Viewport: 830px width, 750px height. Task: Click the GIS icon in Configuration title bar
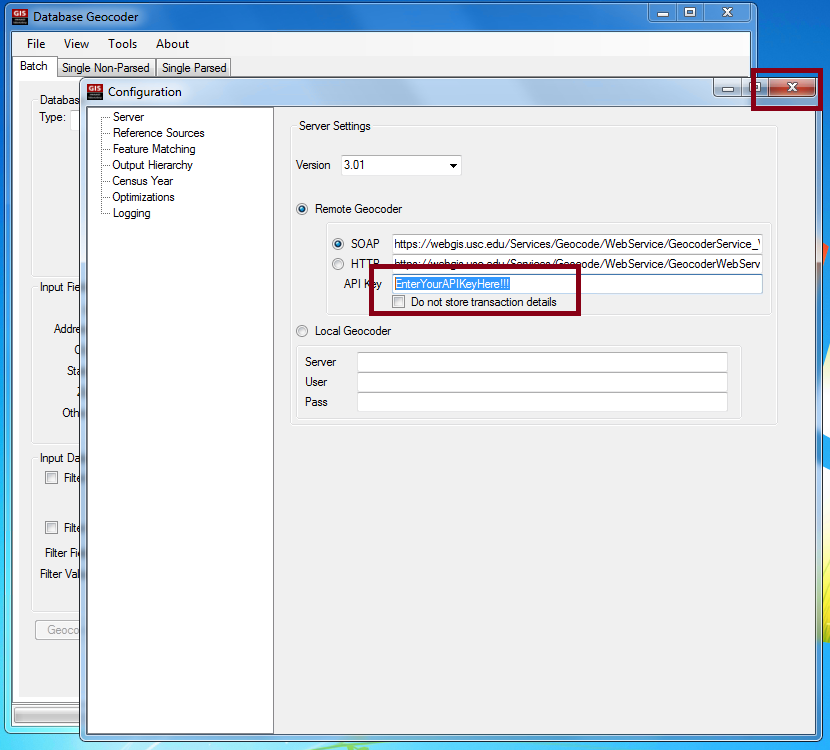pyautogui.click(x=95, y=92)
